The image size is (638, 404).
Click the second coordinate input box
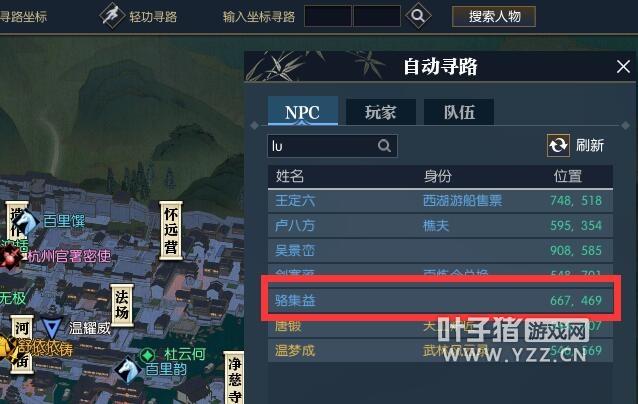coord(377,16)
